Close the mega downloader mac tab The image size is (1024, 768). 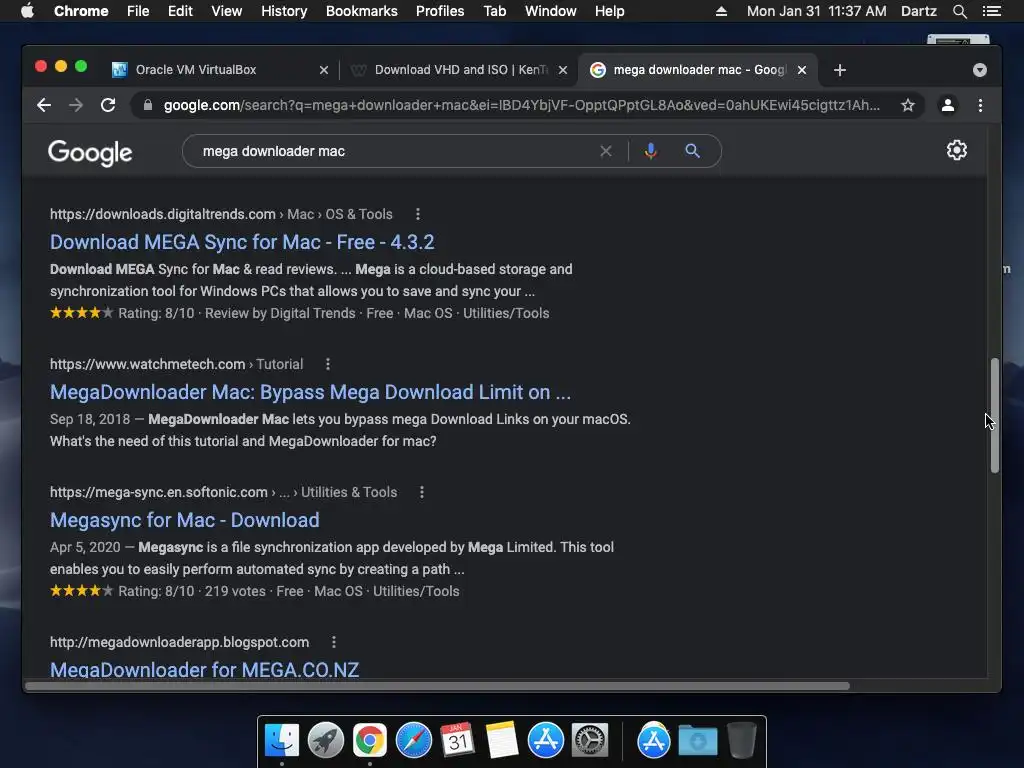click(x=802, y=70)
